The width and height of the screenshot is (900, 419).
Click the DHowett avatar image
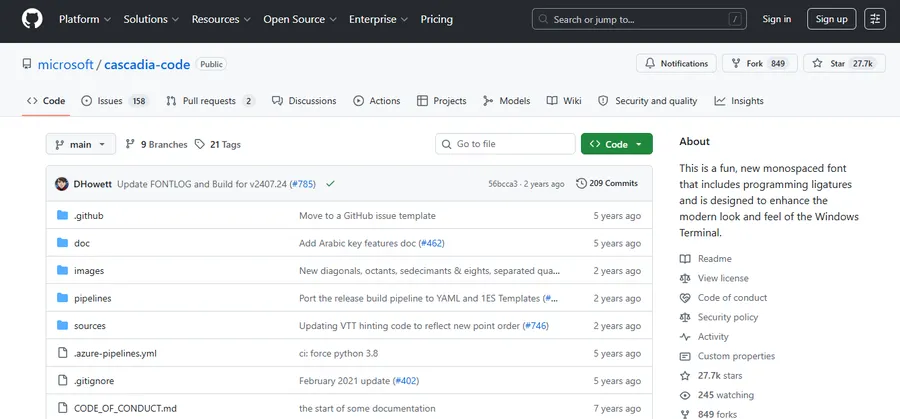pos(62,184)
